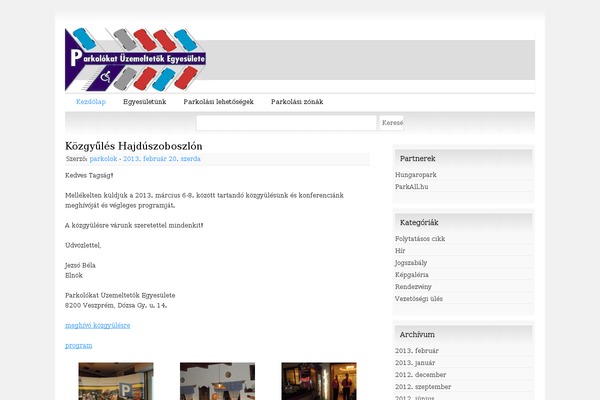600x400 pixels.
Task: Click the Partnerek widget heading
Action: click(x=417, y=158)
